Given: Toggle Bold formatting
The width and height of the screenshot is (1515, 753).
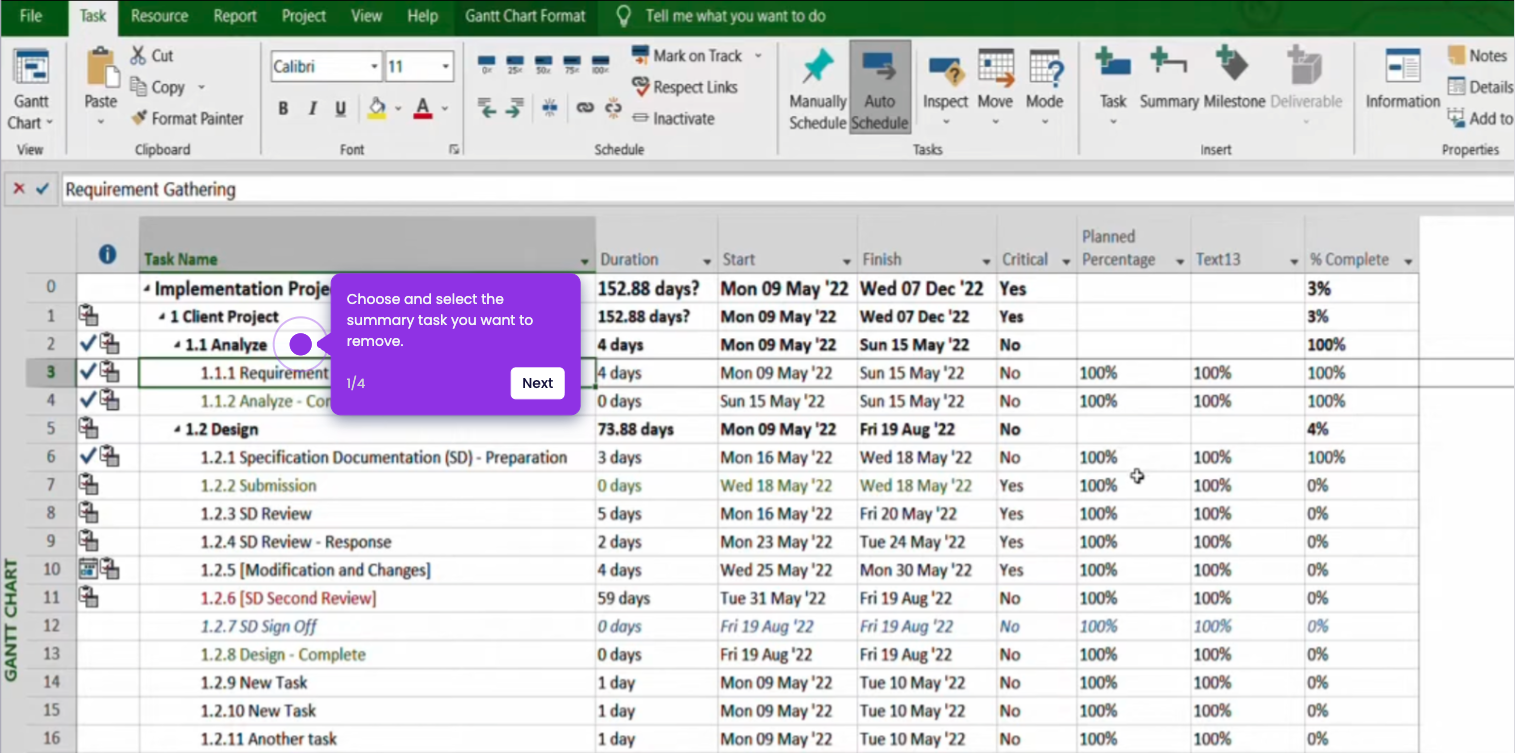Looking at the screenshot, I should pyautogui.click(x=283, y=109).
